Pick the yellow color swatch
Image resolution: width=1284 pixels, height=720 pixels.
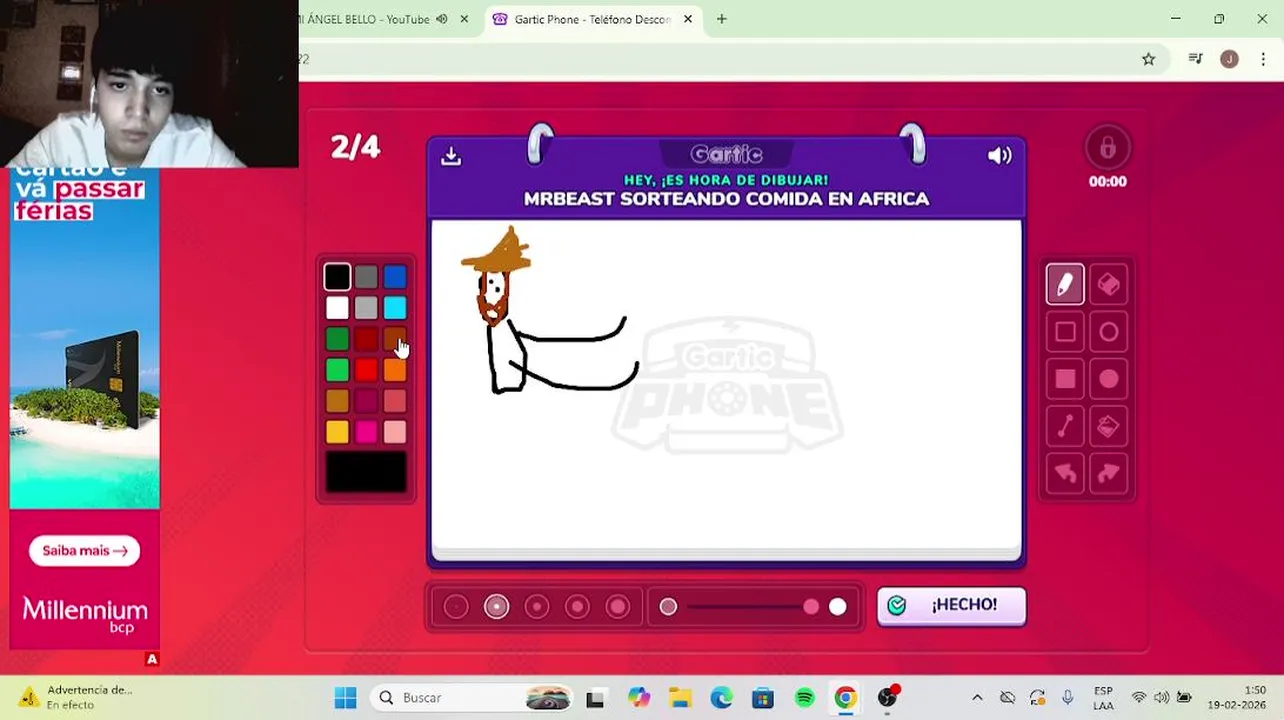[x=337, y=432]
